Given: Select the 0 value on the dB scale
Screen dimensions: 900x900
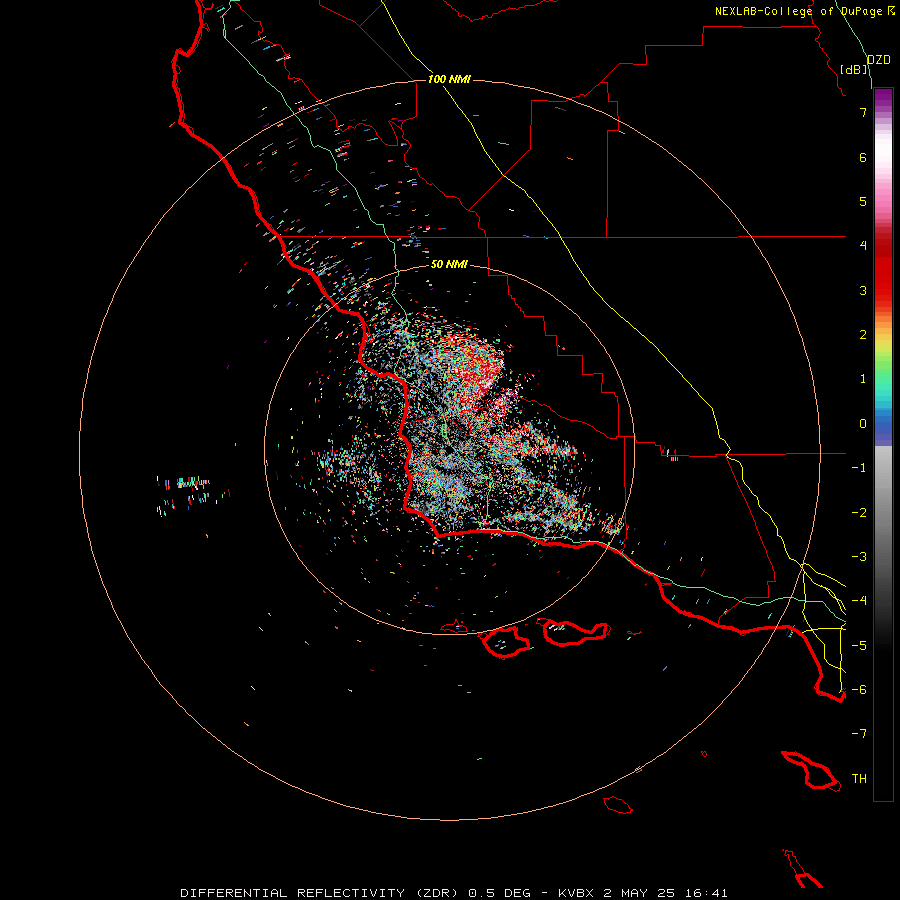Looking at the screenshot, I should (x=863, y=424).
